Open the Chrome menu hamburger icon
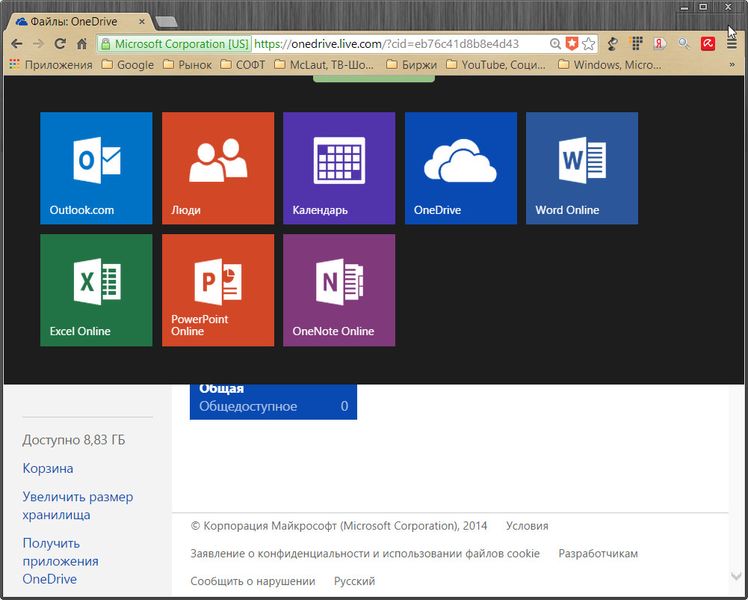The width and height of the screenshot is (748, 600). (732, 44)
